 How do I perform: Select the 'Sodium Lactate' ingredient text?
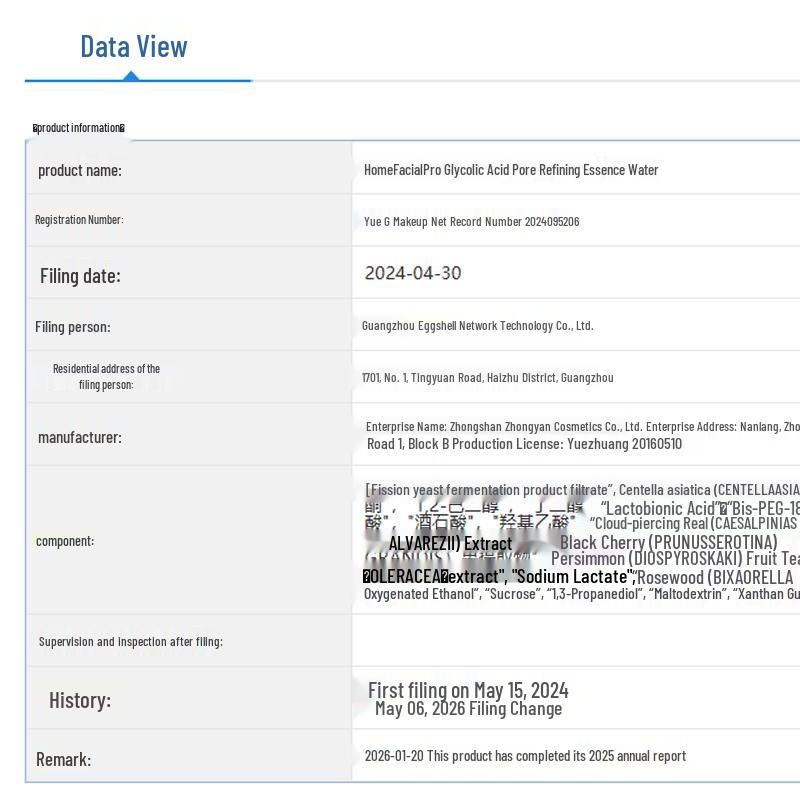572,577
